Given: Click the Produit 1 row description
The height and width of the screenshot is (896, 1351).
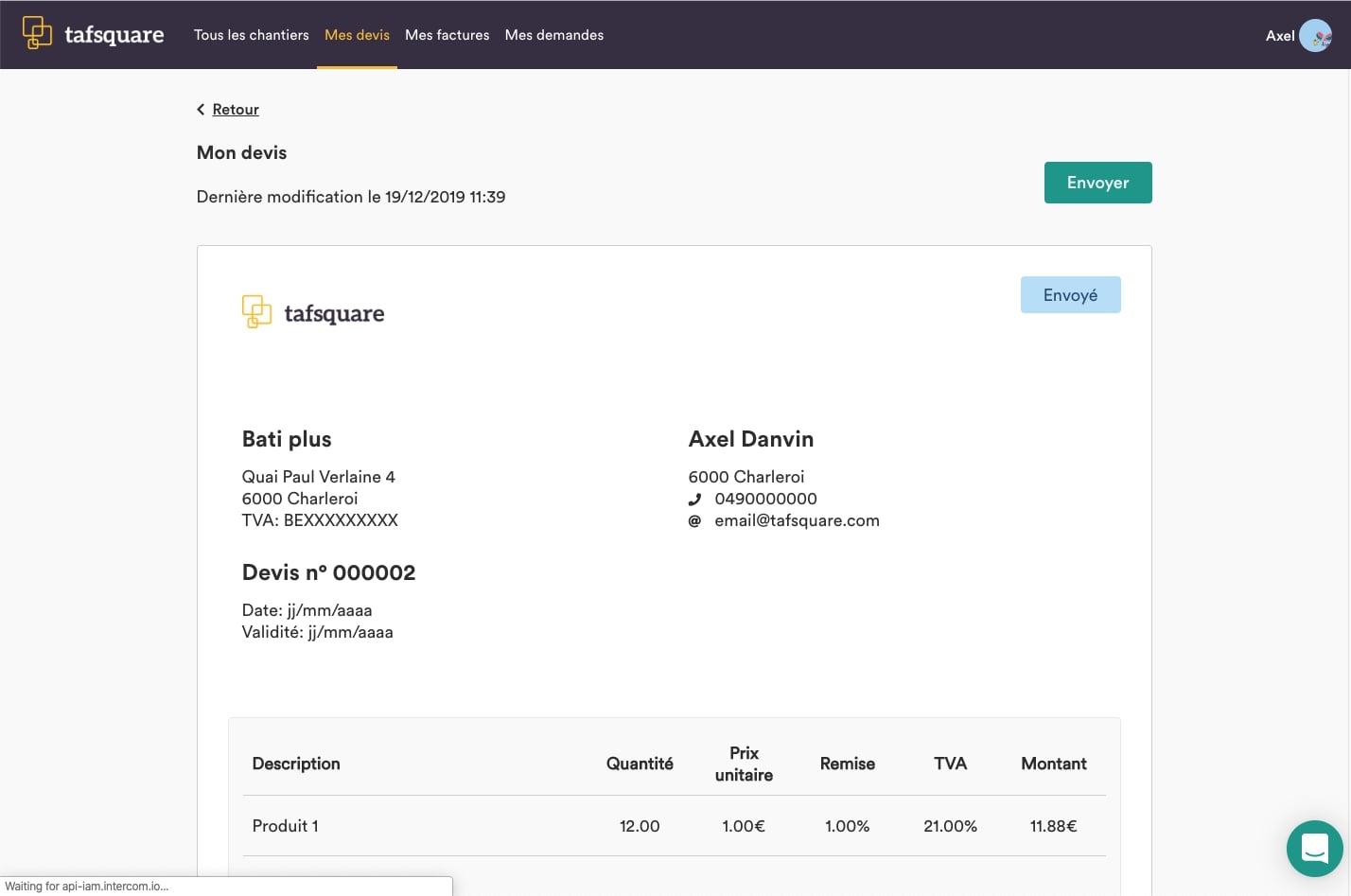Looking at the screenshot, I should 286,826.
